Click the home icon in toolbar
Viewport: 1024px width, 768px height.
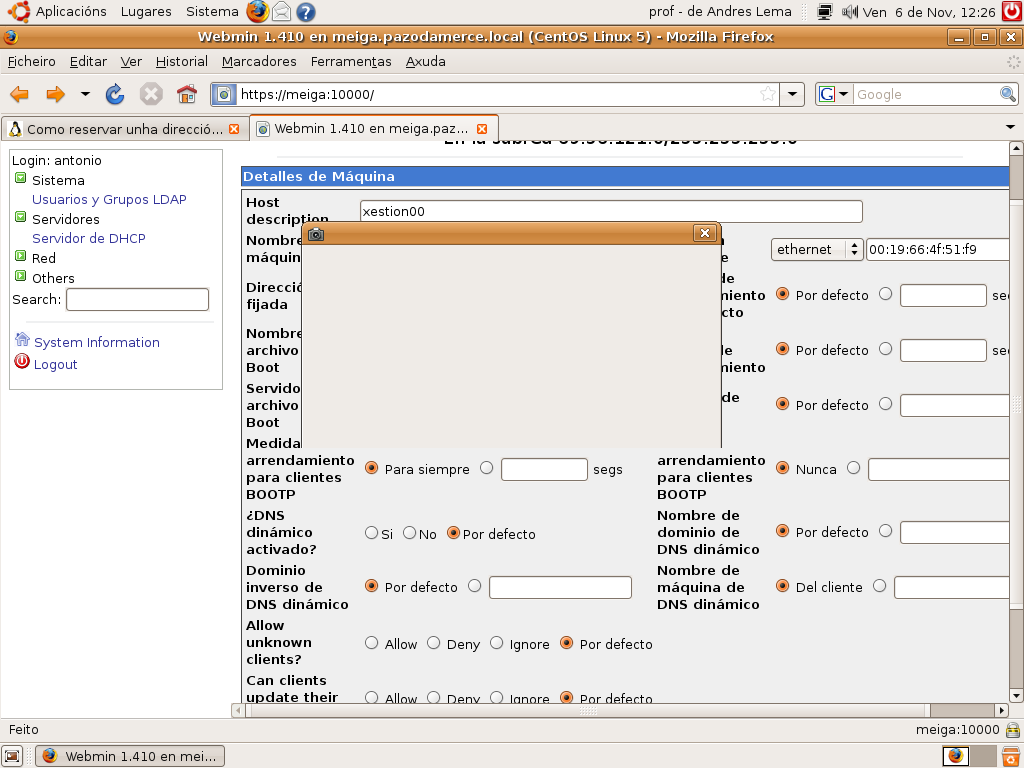click(186, 94)
